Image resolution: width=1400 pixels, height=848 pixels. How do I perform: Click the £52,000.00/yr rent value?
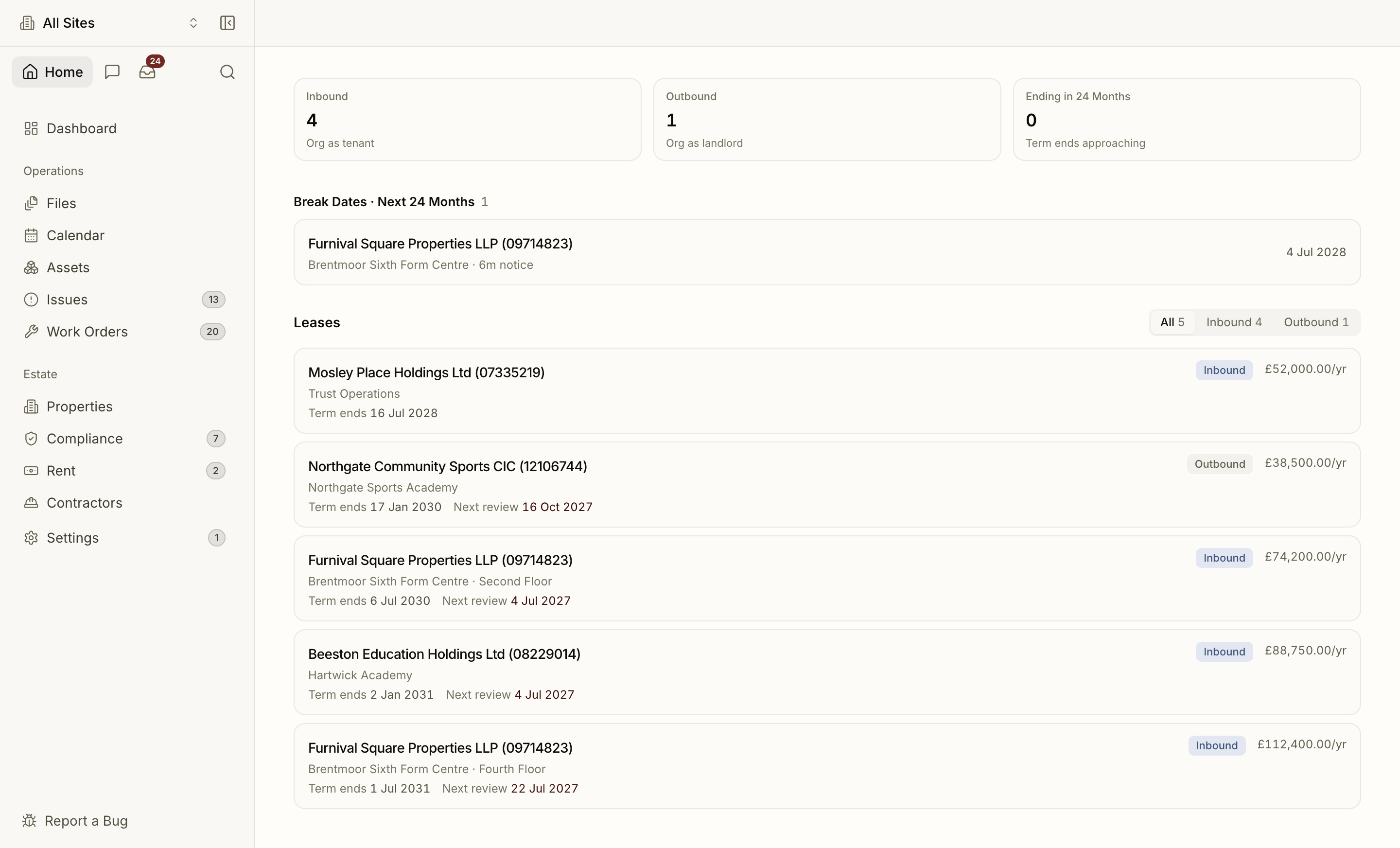pos(1305,370)
